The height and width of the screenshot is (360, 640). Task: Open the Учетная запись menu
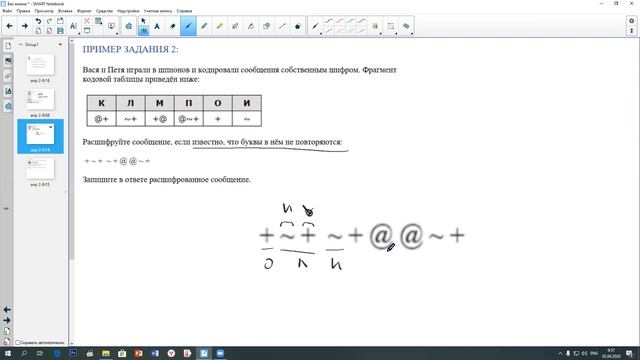[158, 11]
